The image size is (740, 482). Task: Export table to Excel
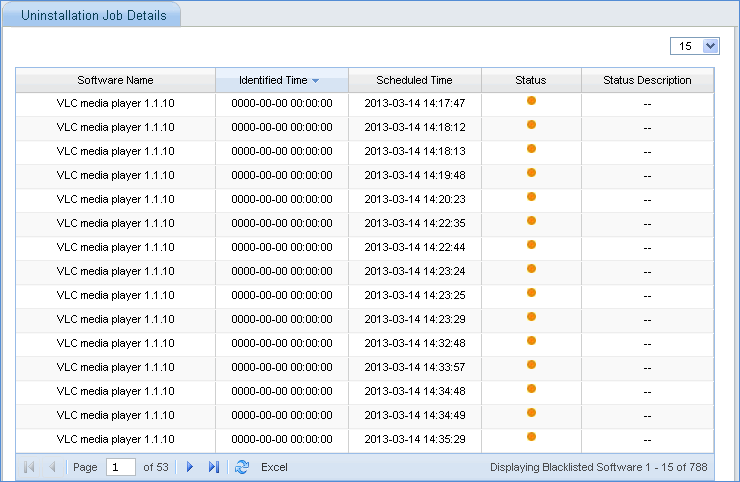coord(274,467)
